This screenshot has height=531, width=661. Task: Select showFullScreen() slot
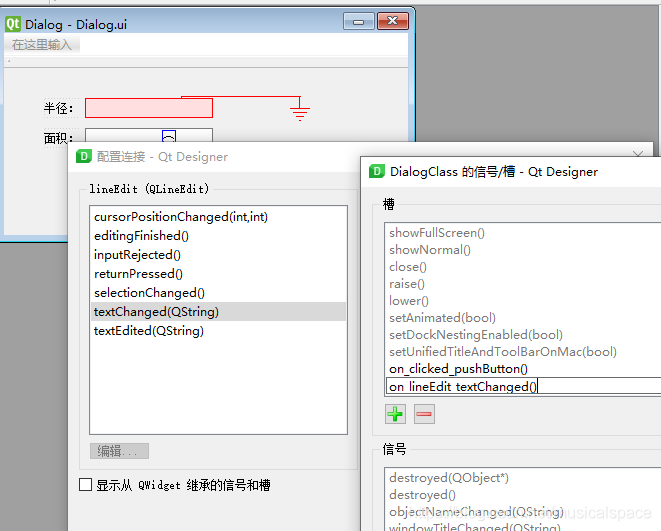click(x=523, y=233)
